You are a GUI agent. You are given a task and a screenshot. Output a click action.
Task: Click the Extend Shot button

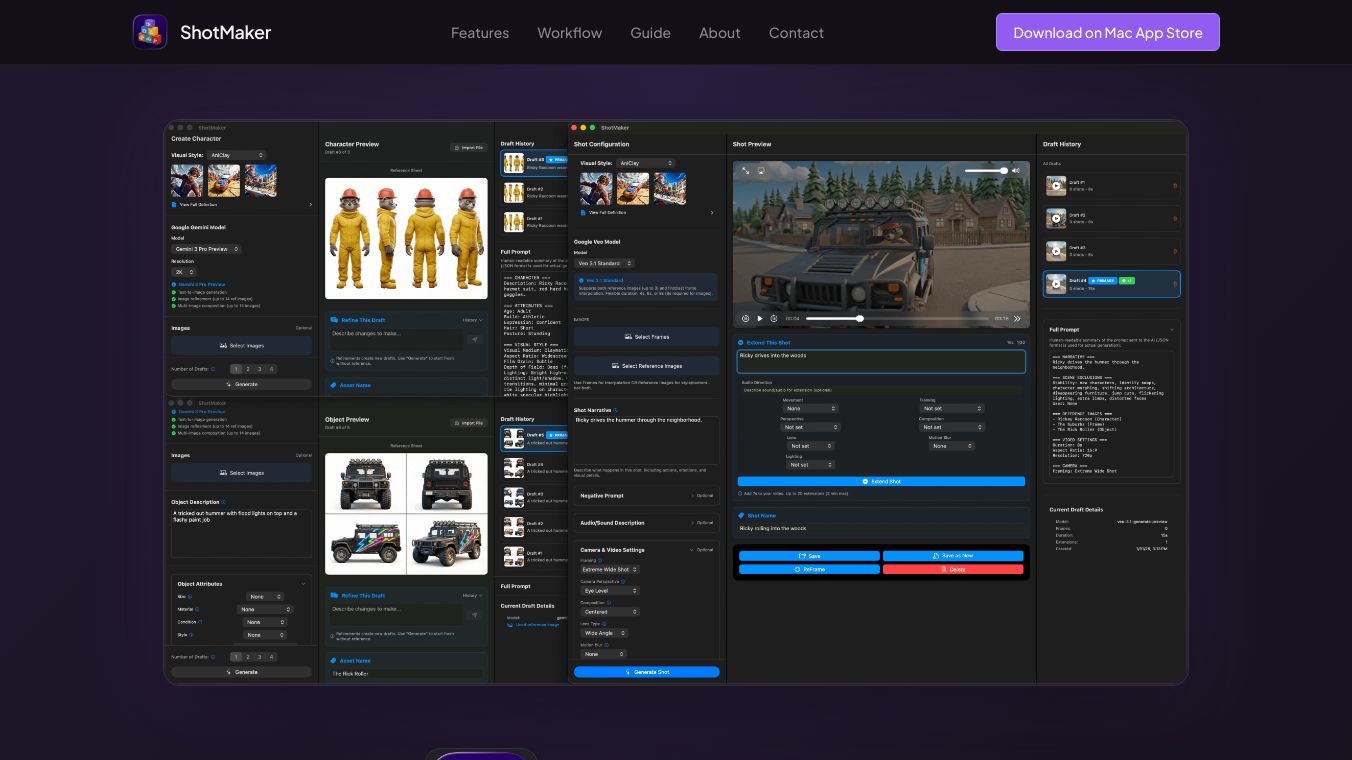coord(881,481)
